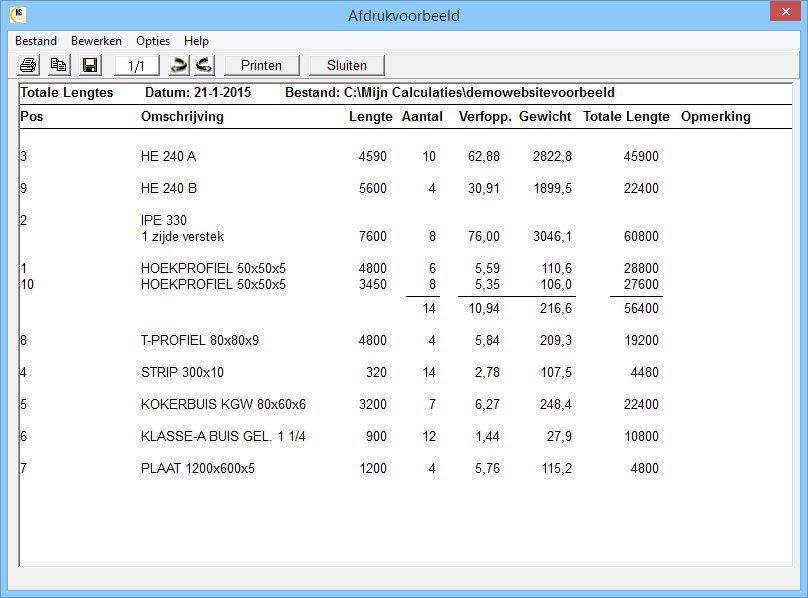Click the paint surface value 30,91
808x598 pixels.
[484, 188]
